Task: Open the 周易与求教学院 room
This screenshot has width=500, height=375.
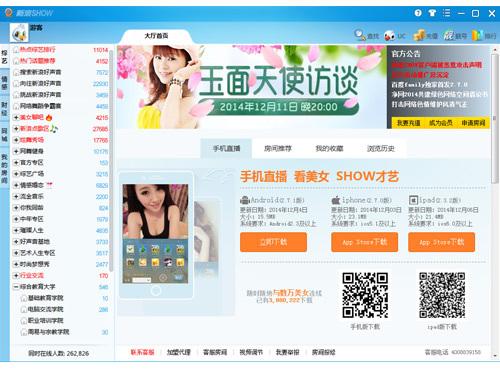Action: point(48,332)
